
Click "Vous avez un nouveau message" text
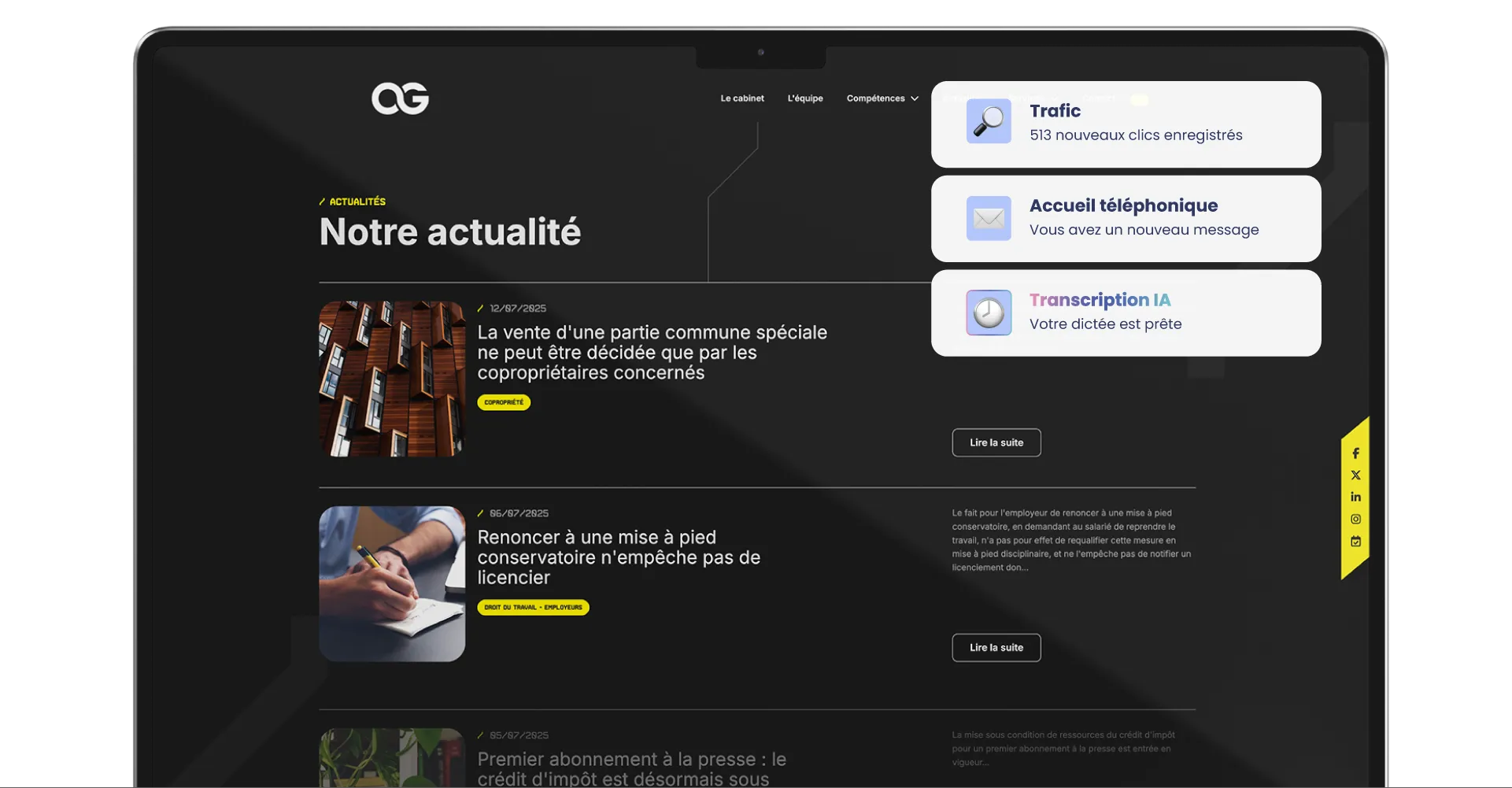[x=1144, y=230]
